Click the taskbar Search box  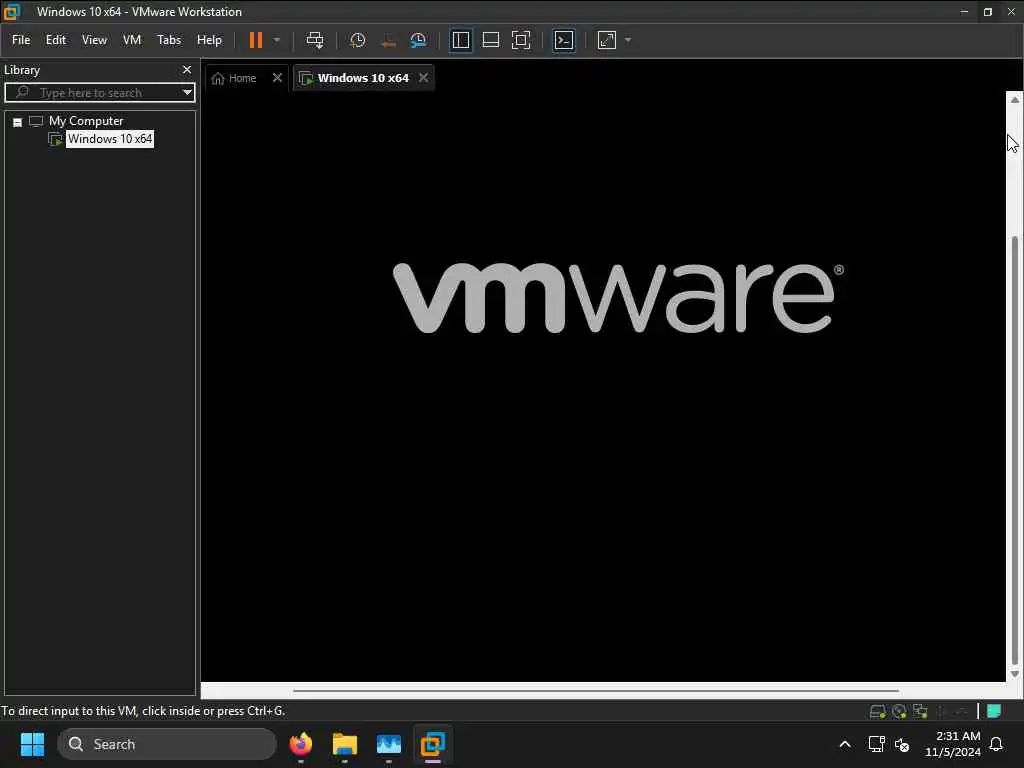pyautogui.click(x=167, y=744)
